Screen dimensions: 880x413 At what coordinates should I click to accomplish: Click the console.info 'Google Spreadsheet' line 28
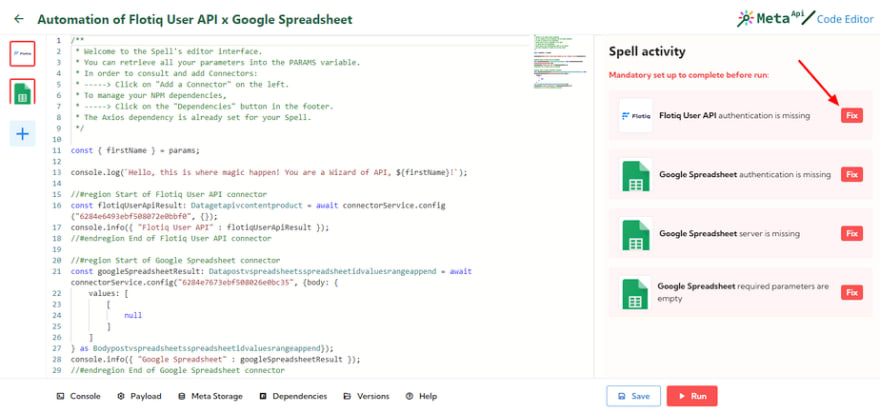click(x=215, y=359)
